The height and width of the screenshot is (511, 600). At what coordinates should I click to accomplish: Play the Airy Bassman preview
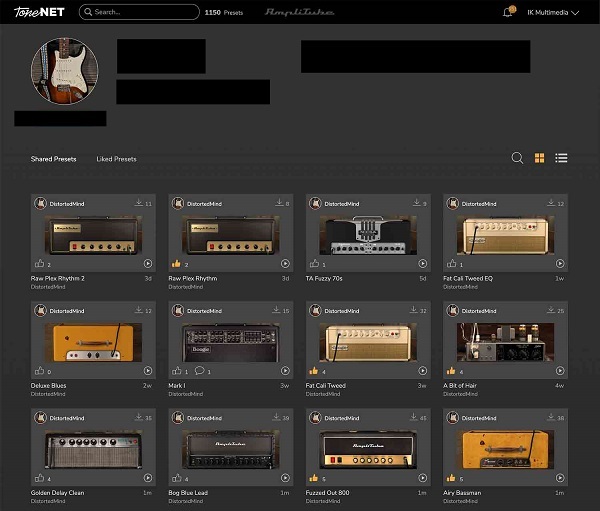point(560,478)
